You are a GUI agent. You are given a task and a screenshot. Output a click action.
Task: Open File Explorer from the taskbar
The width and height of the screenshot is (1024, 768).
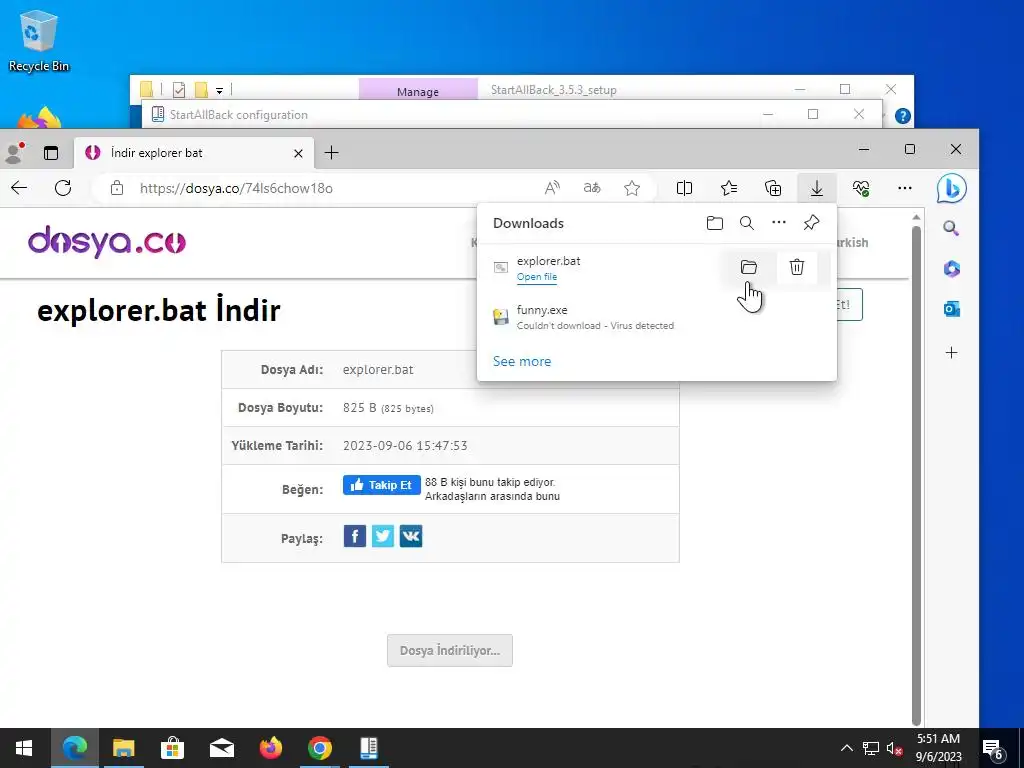(123, 748)
